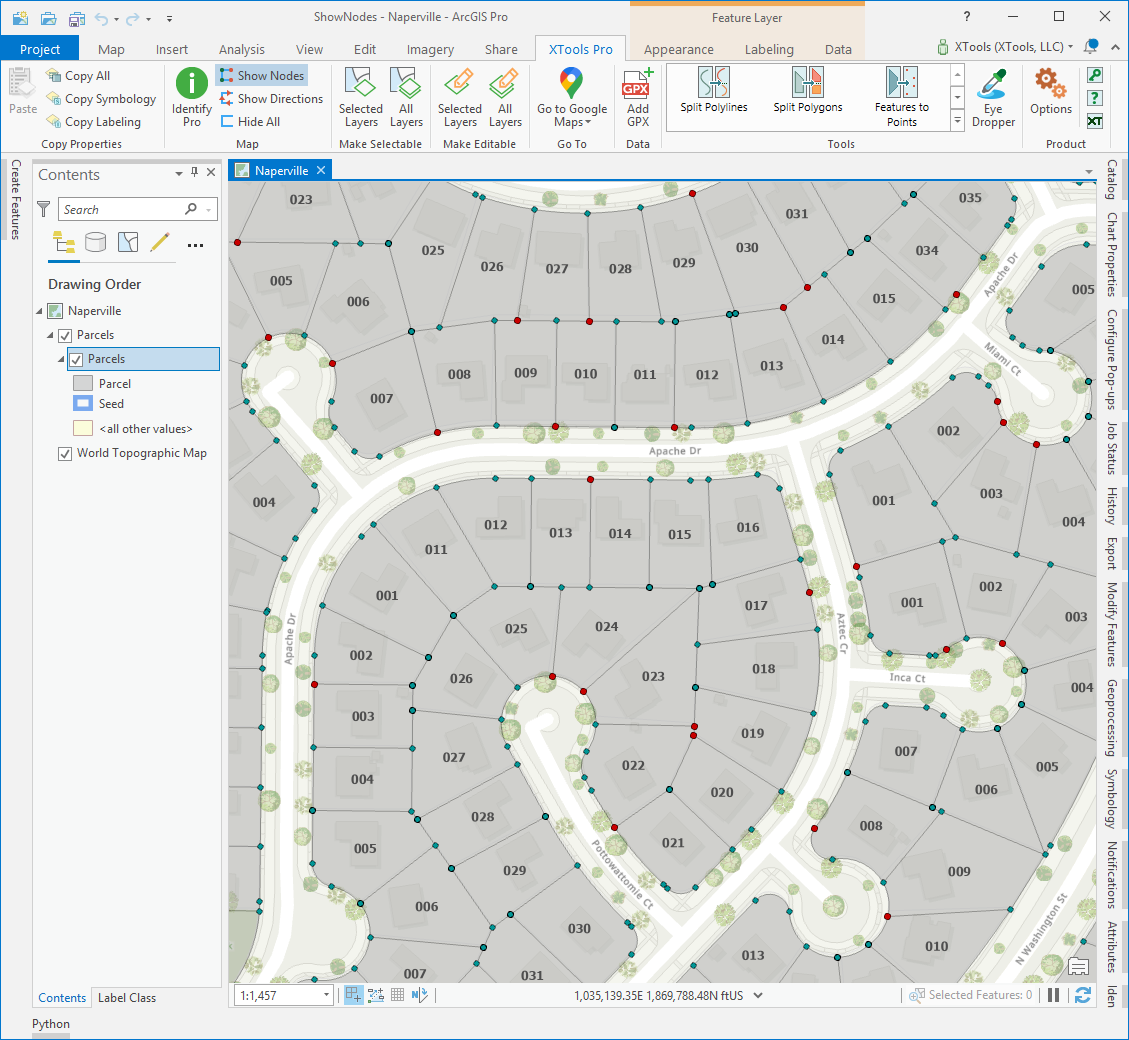Click the Show Directions button

click(270, 99)
